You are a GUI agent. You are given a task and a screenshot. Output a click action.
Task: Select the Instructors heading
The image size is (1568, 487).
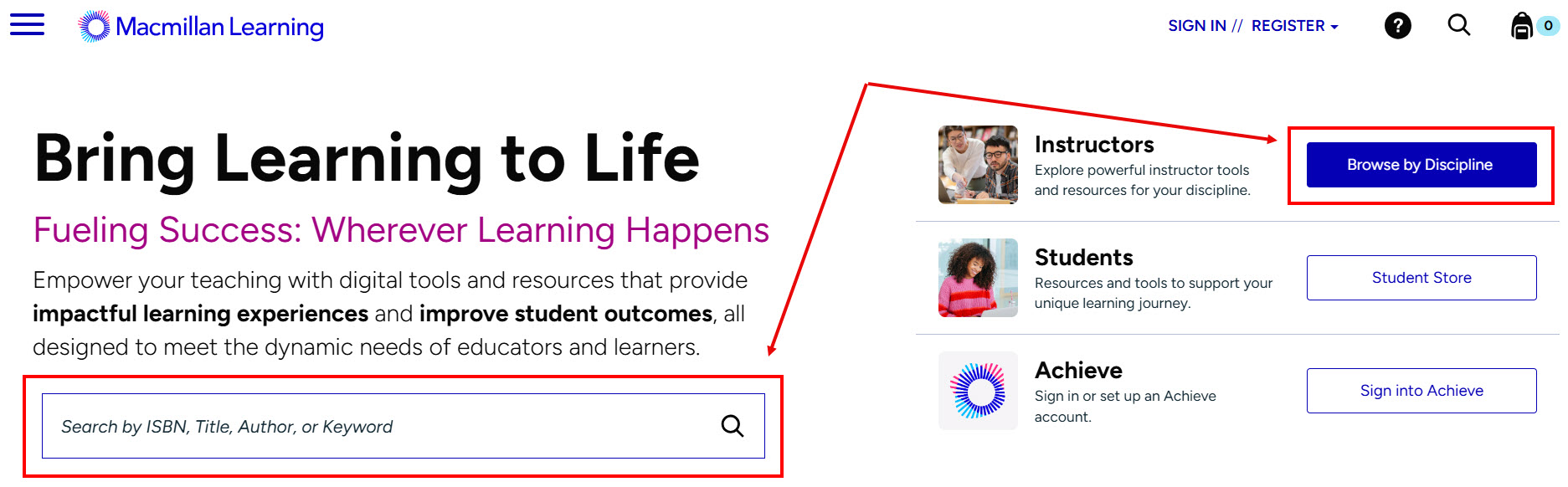pos(1093,145)
